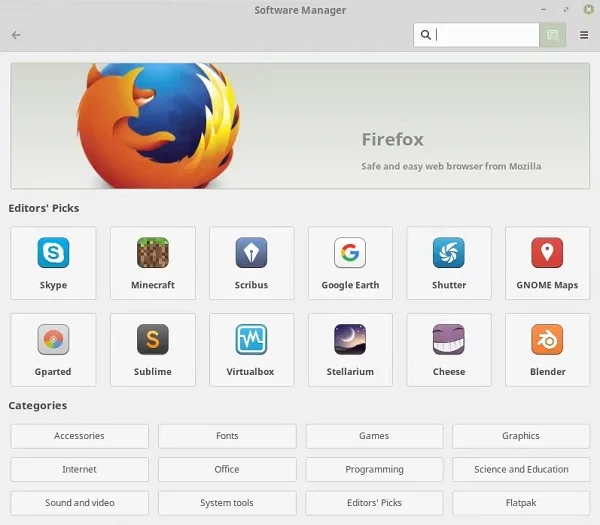Image resolution: width=600 pixels, height=525 pixels.
Task: Close the Software Manager window
Action: [x=589, y=10]
